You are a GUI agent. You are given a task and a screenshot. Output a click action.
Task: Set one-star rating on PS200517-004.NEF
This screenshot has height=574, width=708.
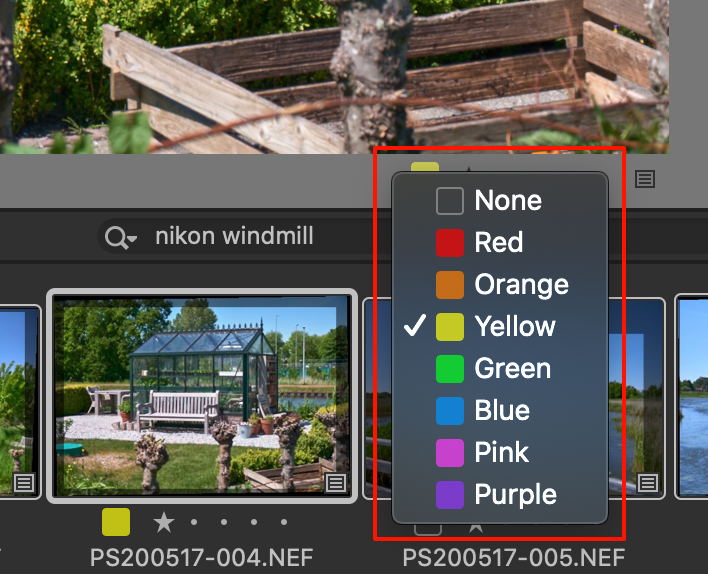click(164, 522)
